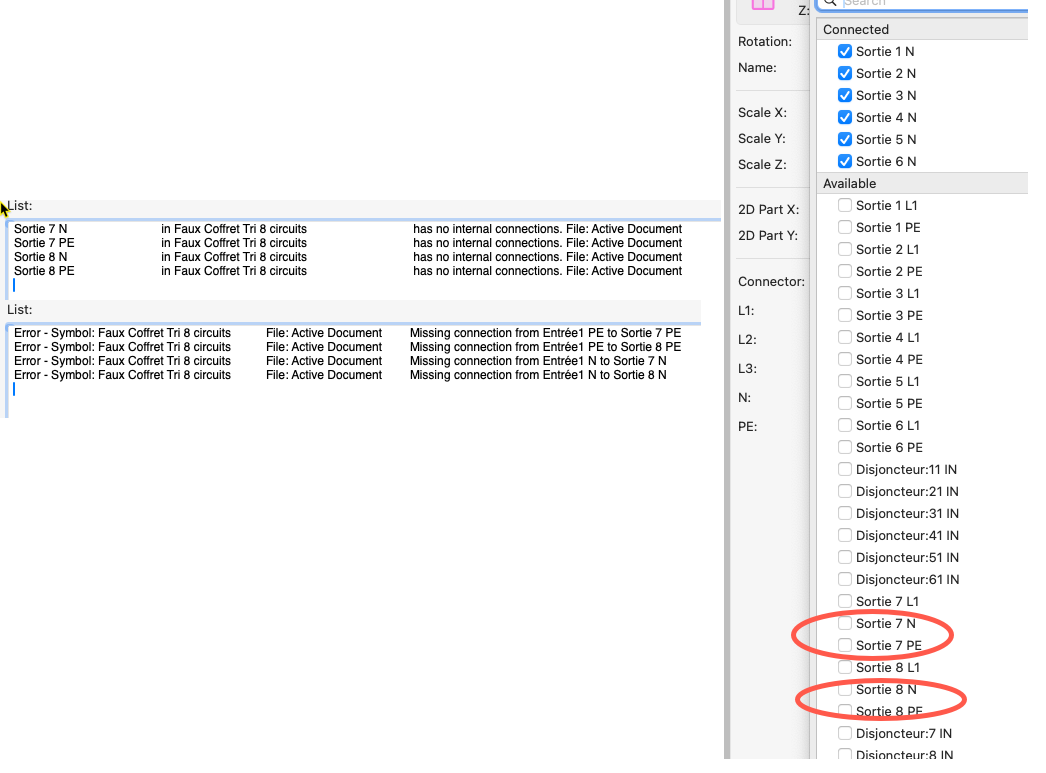The image size is (1046, 773).
Task: Check the Sortie 7 PE checkbox
Action: coord(845,645)
